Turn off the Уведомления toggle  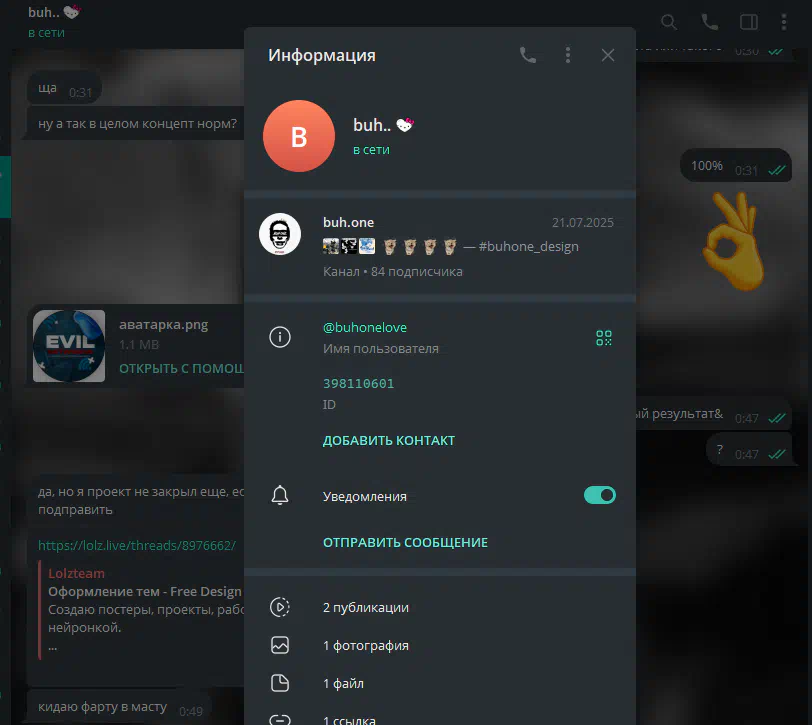point(599,495)
